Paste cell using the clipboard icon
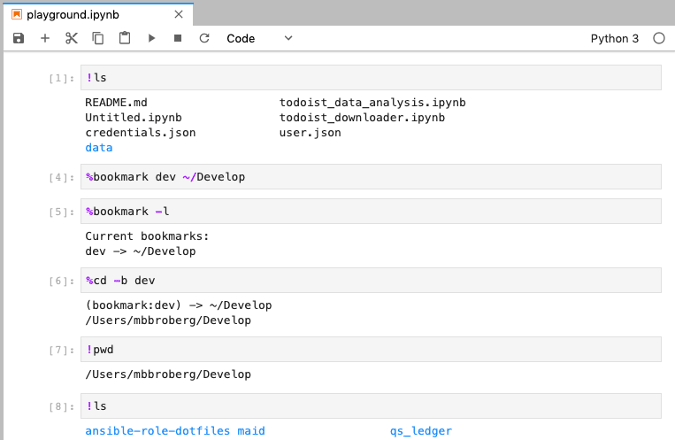This screenshot has height=440, width=675. tap(125, 38)
